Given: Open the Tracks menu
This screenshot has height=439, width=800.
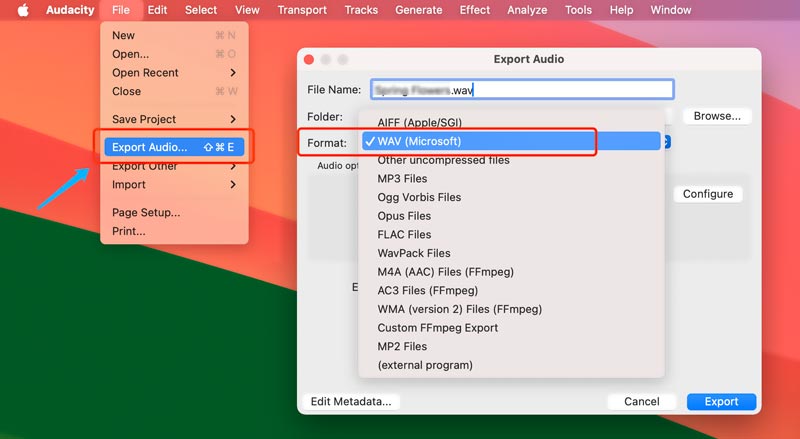Looking at the screenshot, I should pyautogui.click(x=361, y=10).
